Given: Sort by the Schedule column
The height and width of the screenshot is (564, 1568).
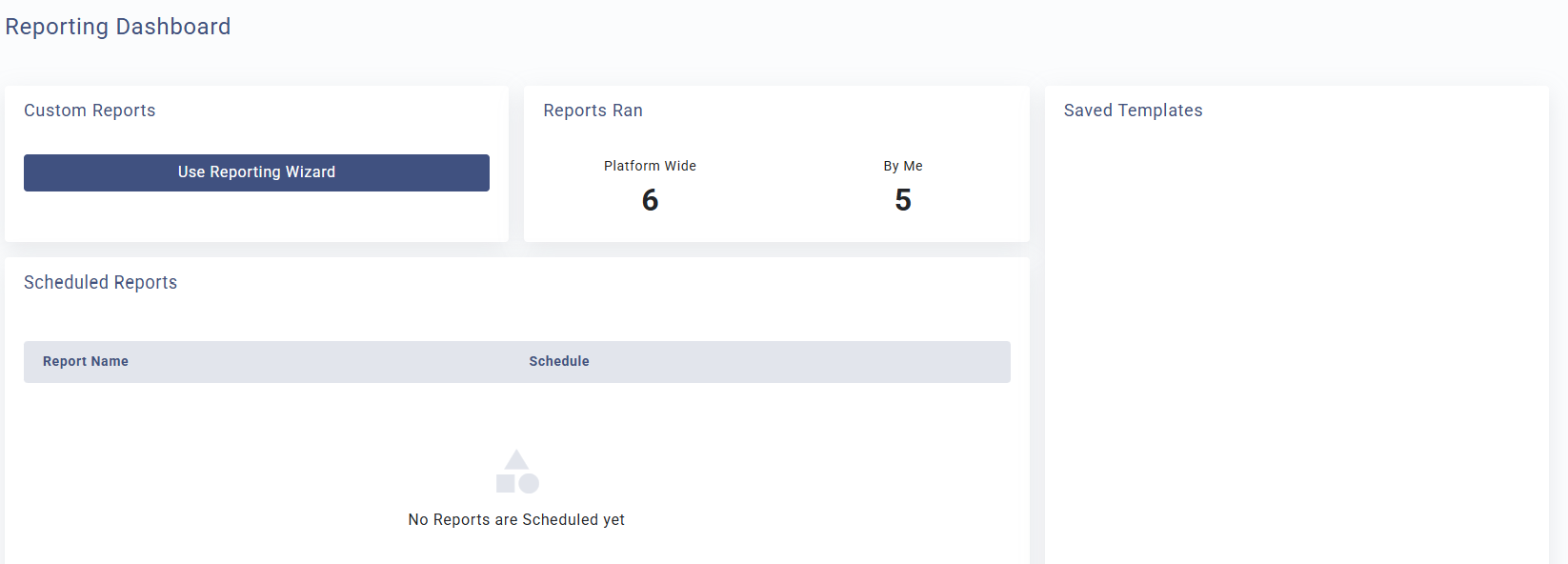Looking at the screenshot, I should point(559,361).
